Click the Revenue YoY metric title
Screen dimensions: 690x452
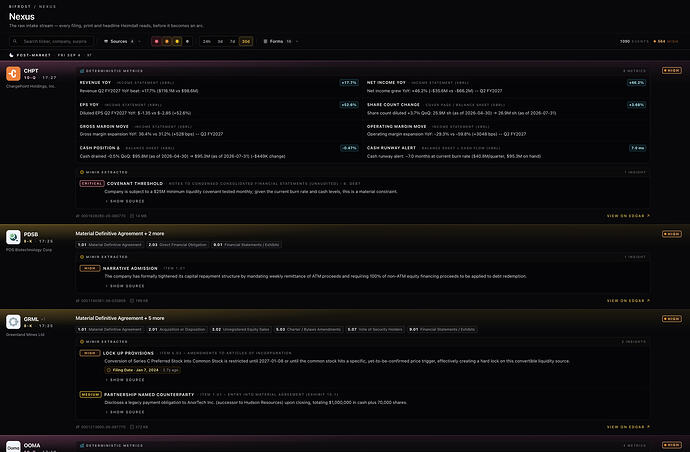[x=95, y=83]
